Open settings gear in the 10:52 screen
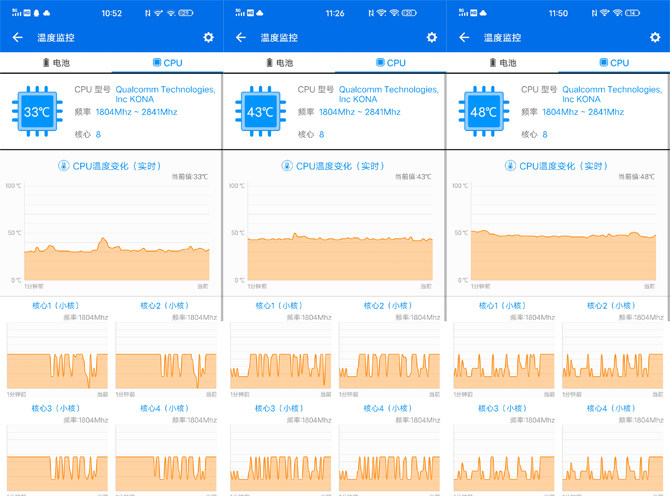 (208, 37)
